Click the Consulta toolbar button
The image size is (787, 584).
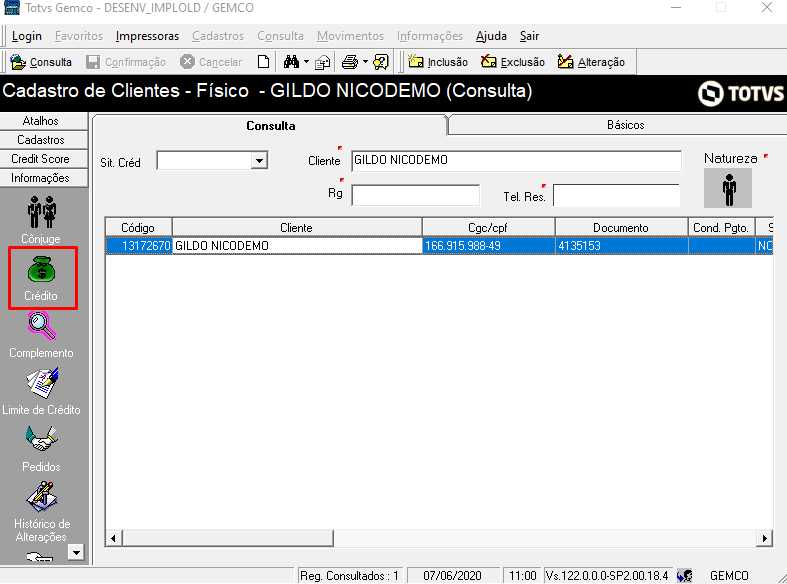click(x=41, y=62)
